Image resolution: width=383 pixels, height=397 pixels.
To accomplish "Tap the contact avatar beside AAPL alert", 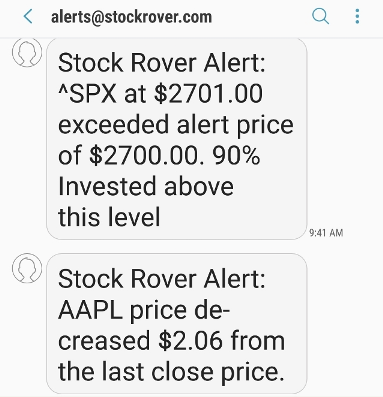I will (x=27, y=268).
